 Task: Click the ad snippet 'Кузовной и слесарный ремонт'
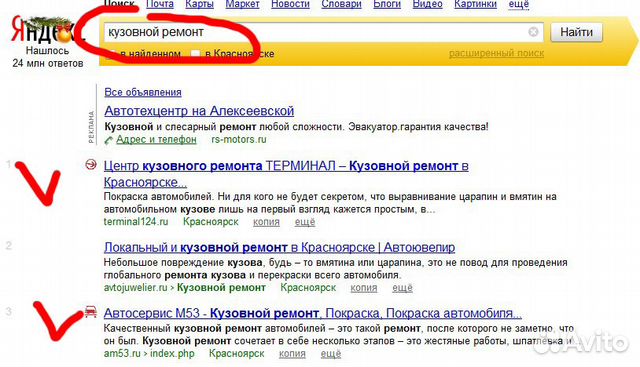click(180, 127)
